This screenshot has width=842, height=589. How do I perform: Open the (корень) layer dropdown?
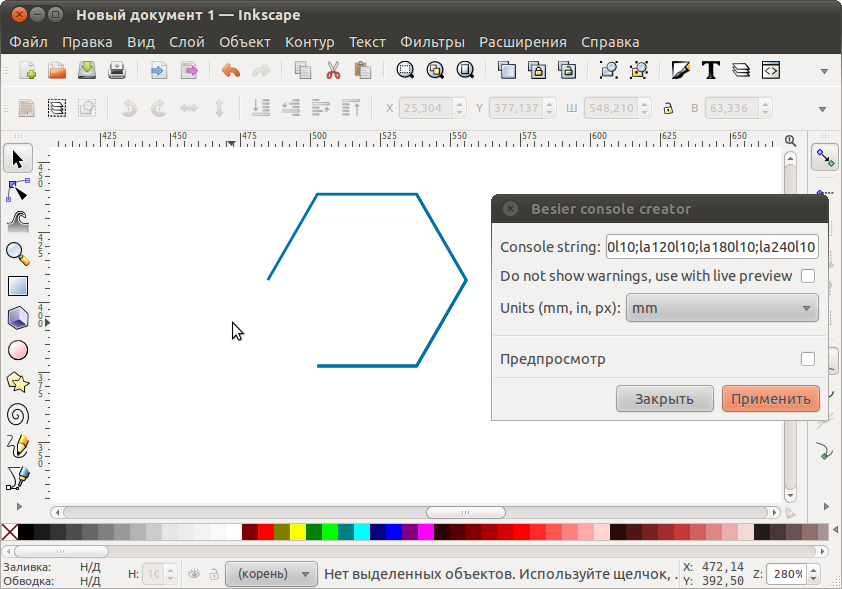pos(271,574)
